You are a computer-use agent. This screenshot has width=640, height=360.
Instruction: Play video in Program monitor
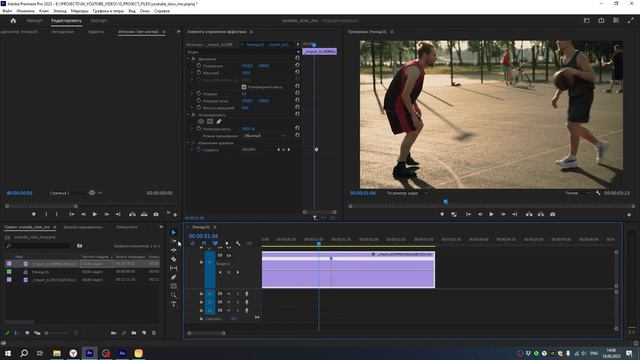491,214
